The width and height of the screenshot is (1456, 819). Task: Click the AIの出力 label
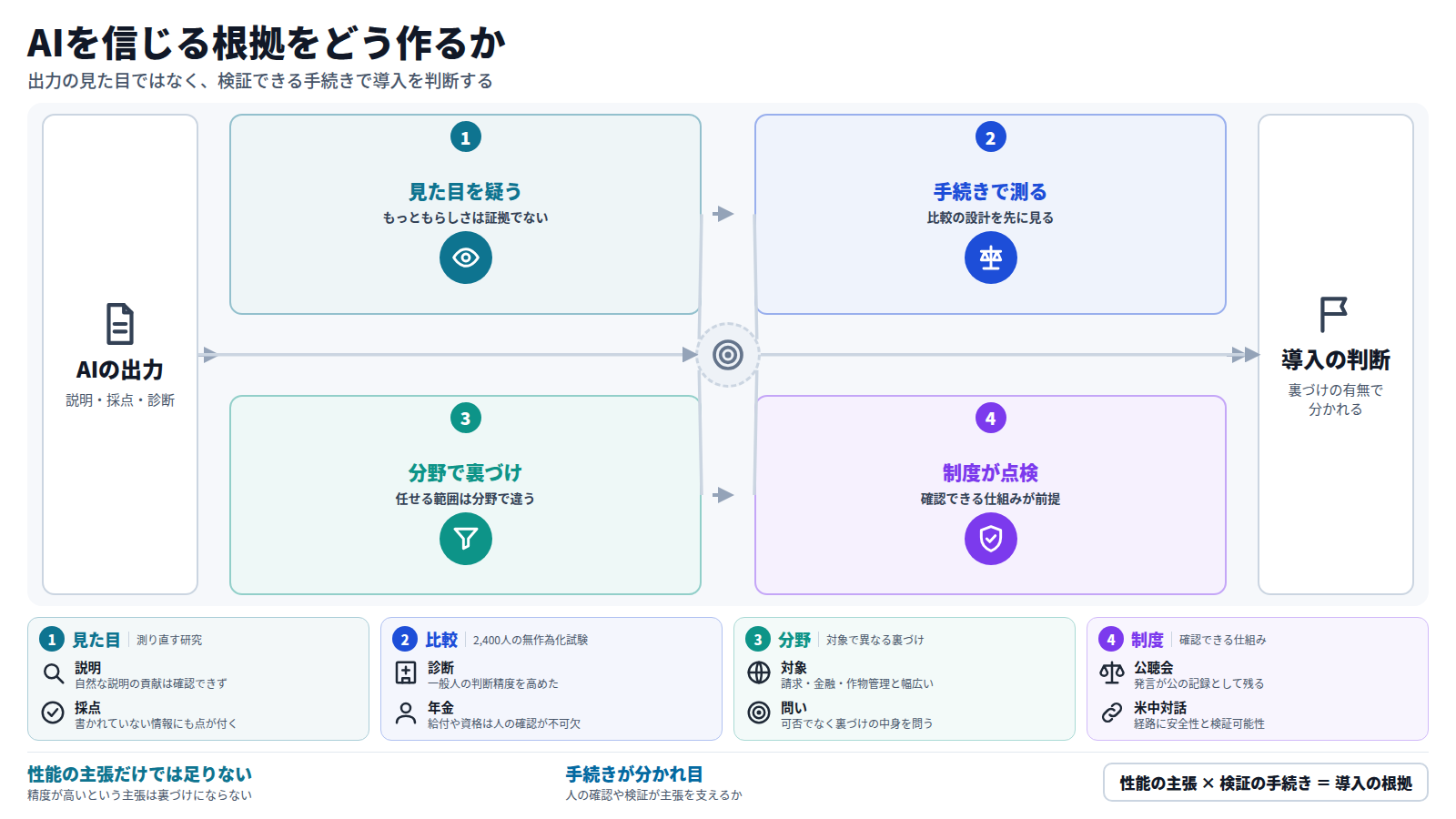(120, 370)
